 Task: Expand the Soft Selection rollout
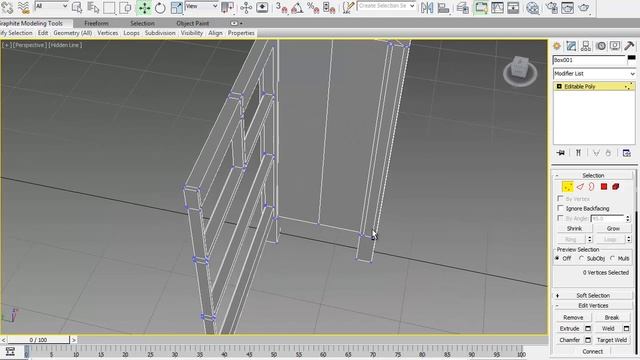pyautogui.click(x=593, y=295)
